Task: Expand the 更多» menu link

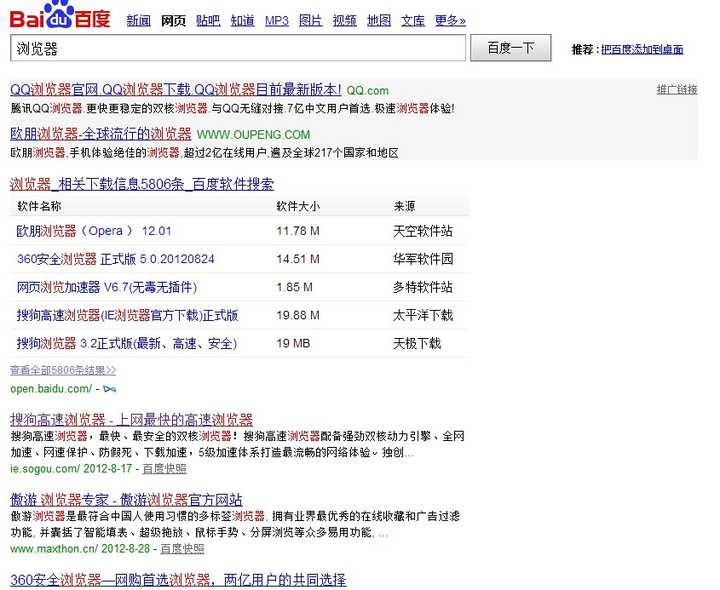Action: [x=450, y=21]
